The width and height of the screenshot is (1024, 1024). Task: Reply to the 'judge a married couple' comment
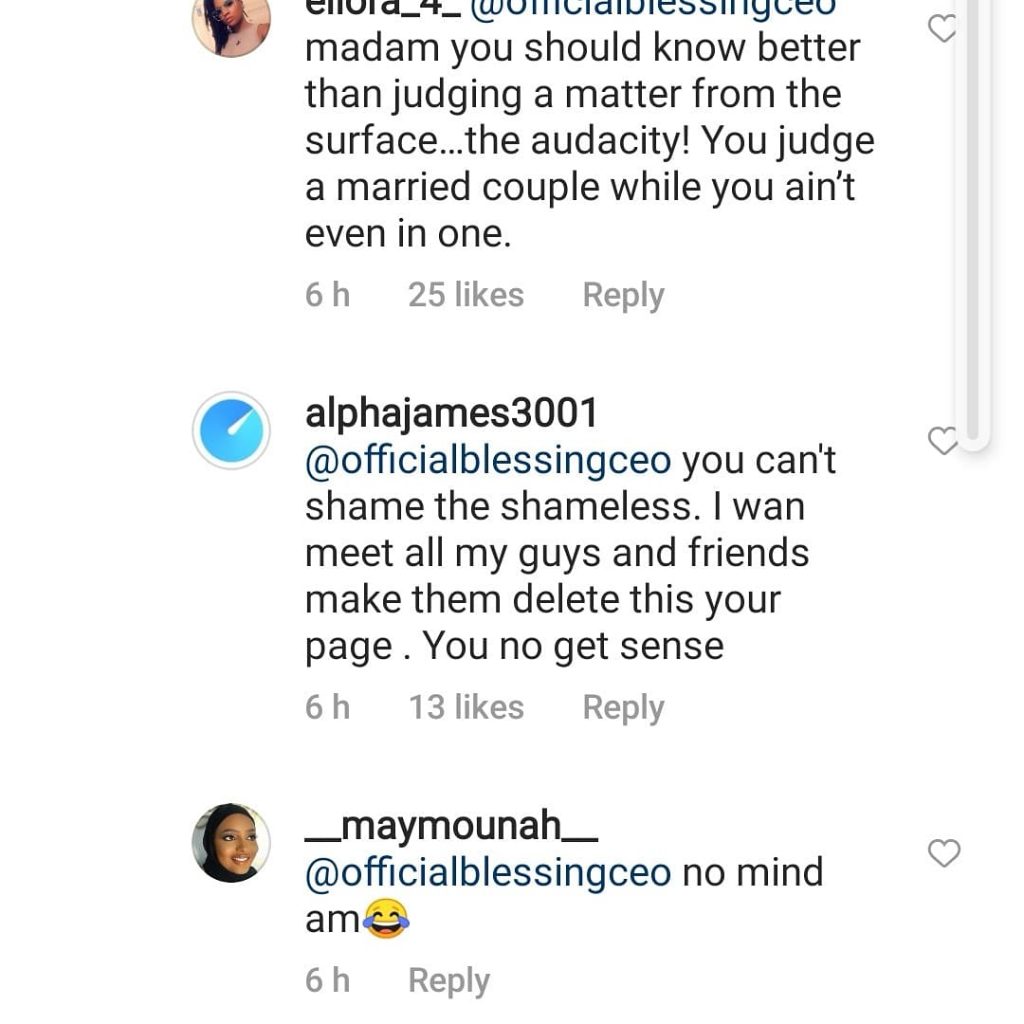(x=623, y=295)
